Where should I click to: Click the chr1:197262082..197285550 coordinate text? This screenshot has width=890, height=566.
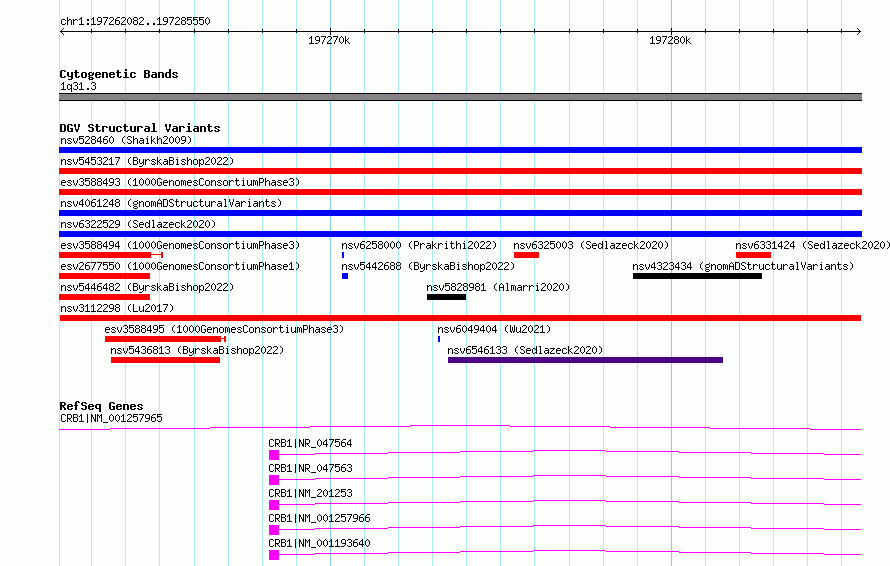pos(135,22)
